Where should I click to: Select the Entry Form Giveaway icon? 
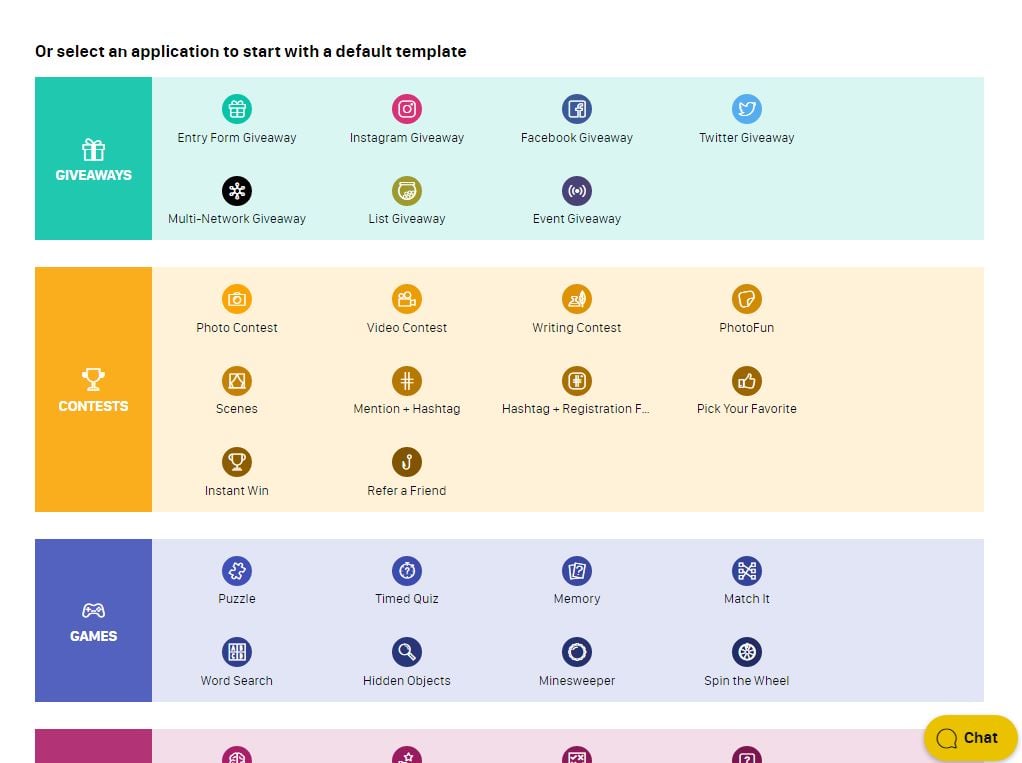(x=237, y=109)
